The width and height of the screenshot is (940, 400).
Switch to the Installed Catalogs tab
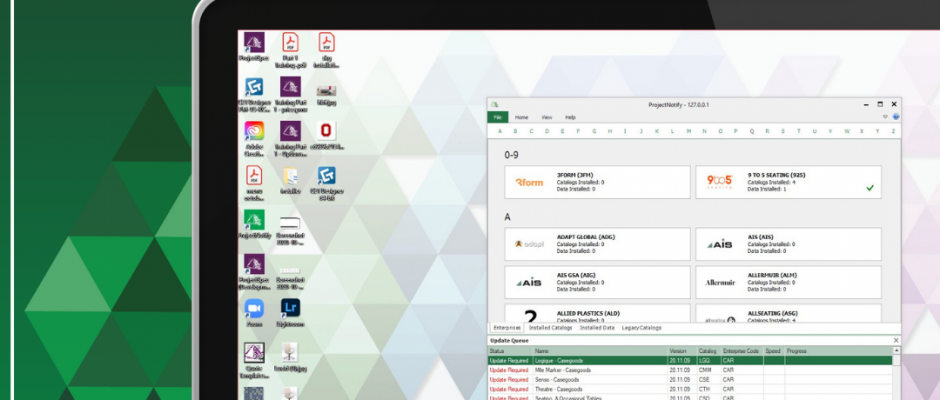click(x=550, y=328)
